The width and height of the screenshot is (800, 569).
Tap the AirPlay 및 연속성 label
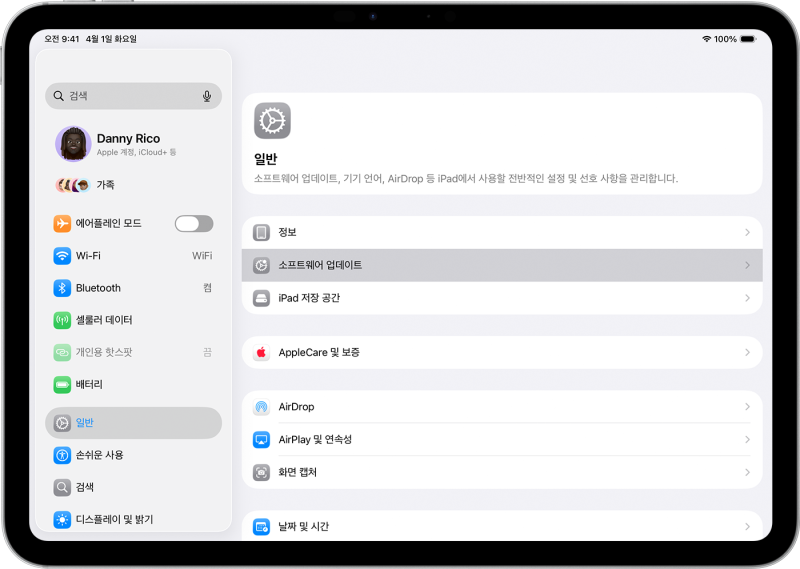pos(315,439)
